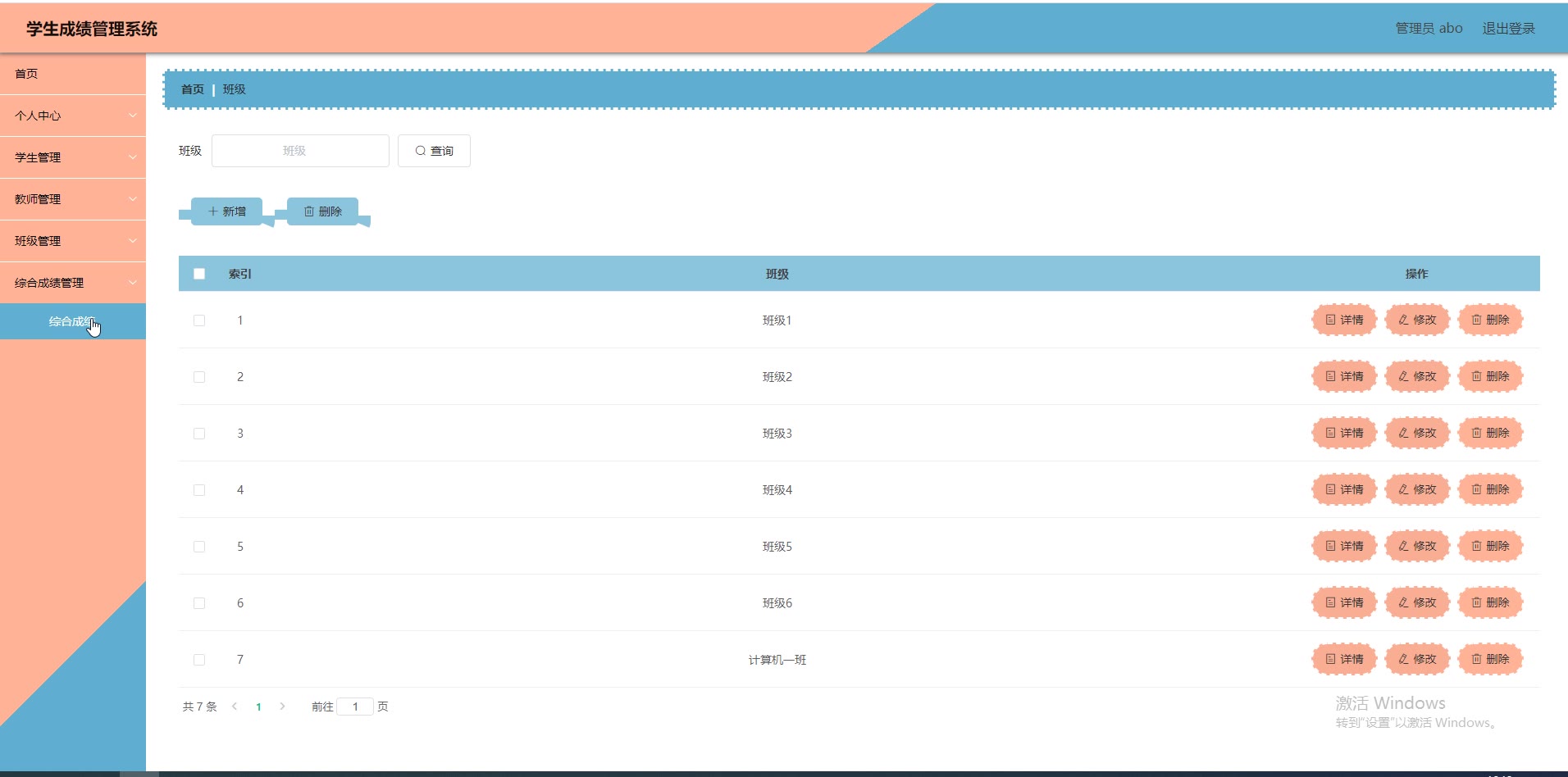The image size is (1568, 777).
Task: Open 详情 for 班级4
Action: click(1344, 489)
